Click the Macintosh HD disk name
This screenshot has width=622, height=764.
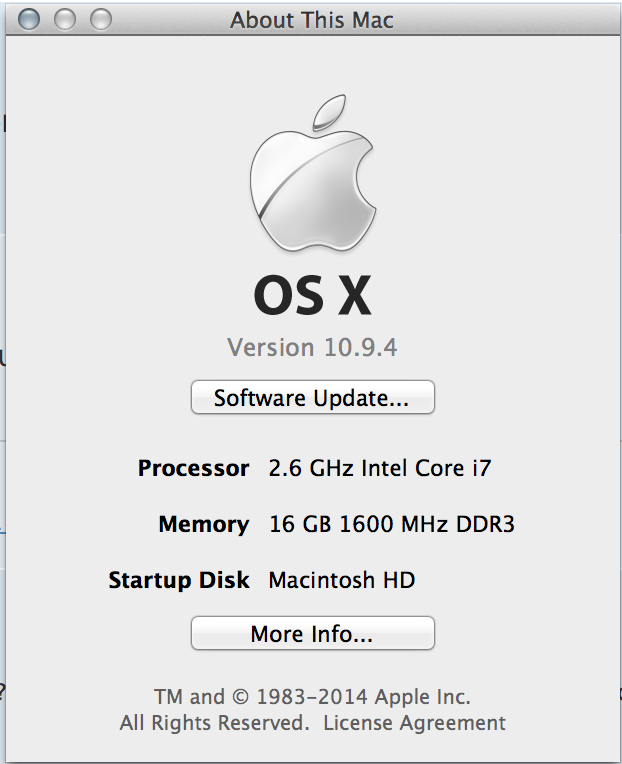coord(342,580)
